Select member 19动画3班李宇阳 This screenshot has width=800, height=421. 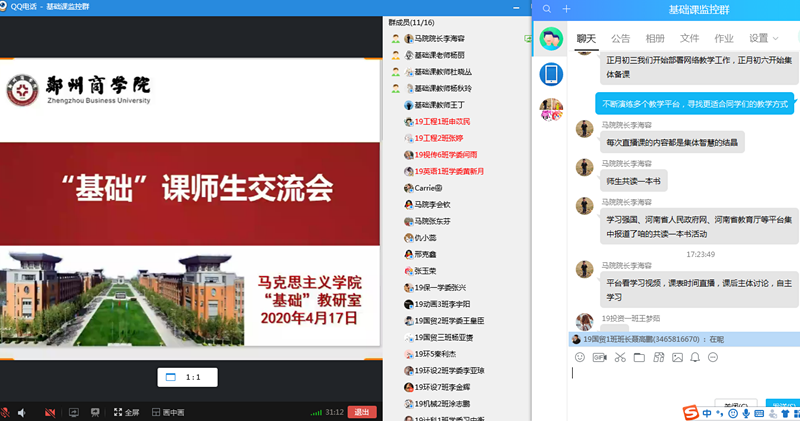[442, 304]
